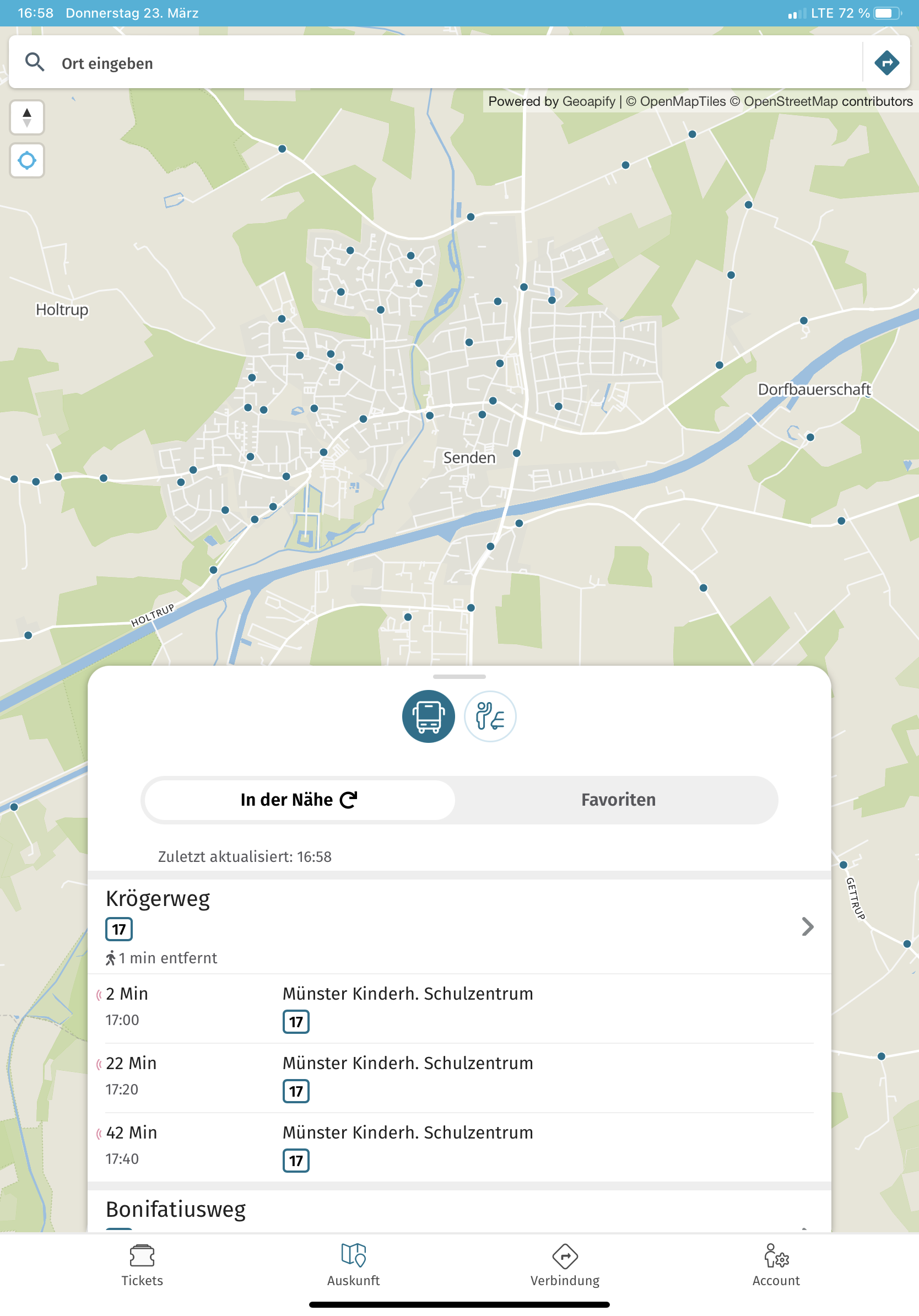Open the Verbindung tab
This screenshot has width=919, height=1316.
[x=565, y=1265]
